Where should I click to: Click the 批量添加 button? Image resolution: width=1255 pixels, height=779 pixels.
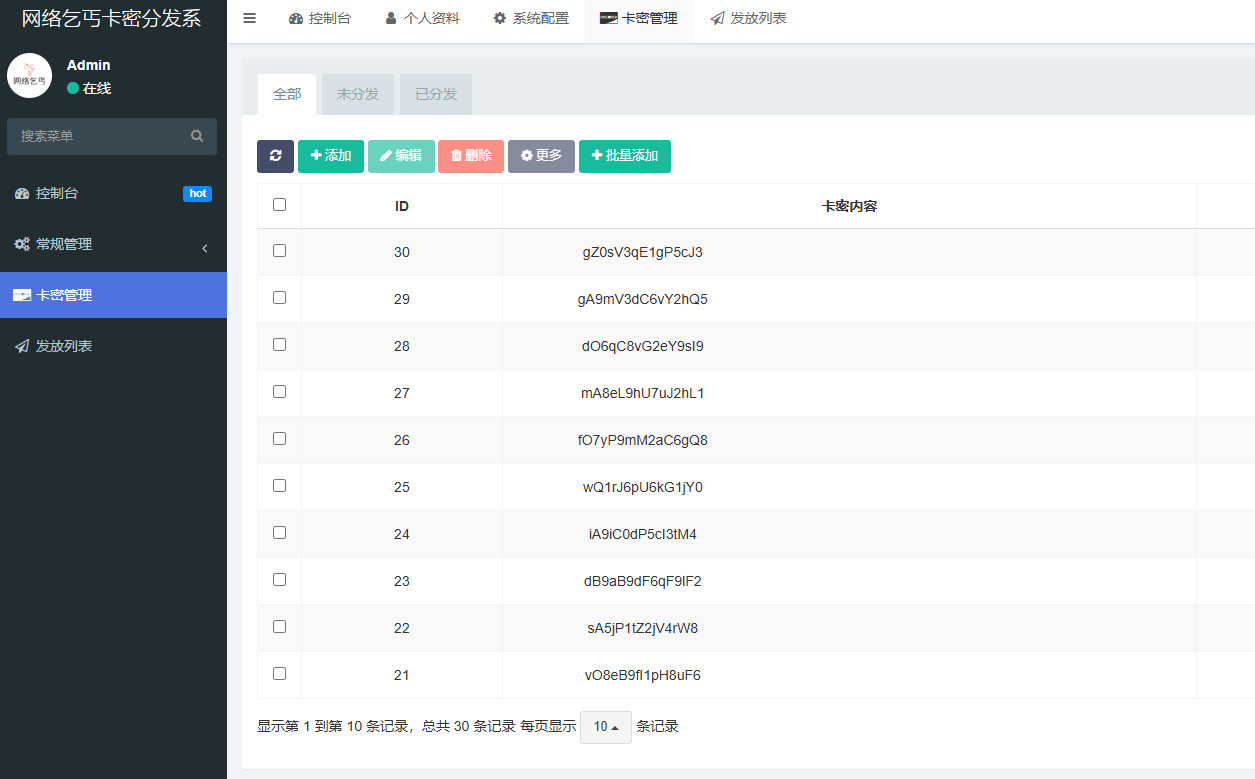point(625,156)
